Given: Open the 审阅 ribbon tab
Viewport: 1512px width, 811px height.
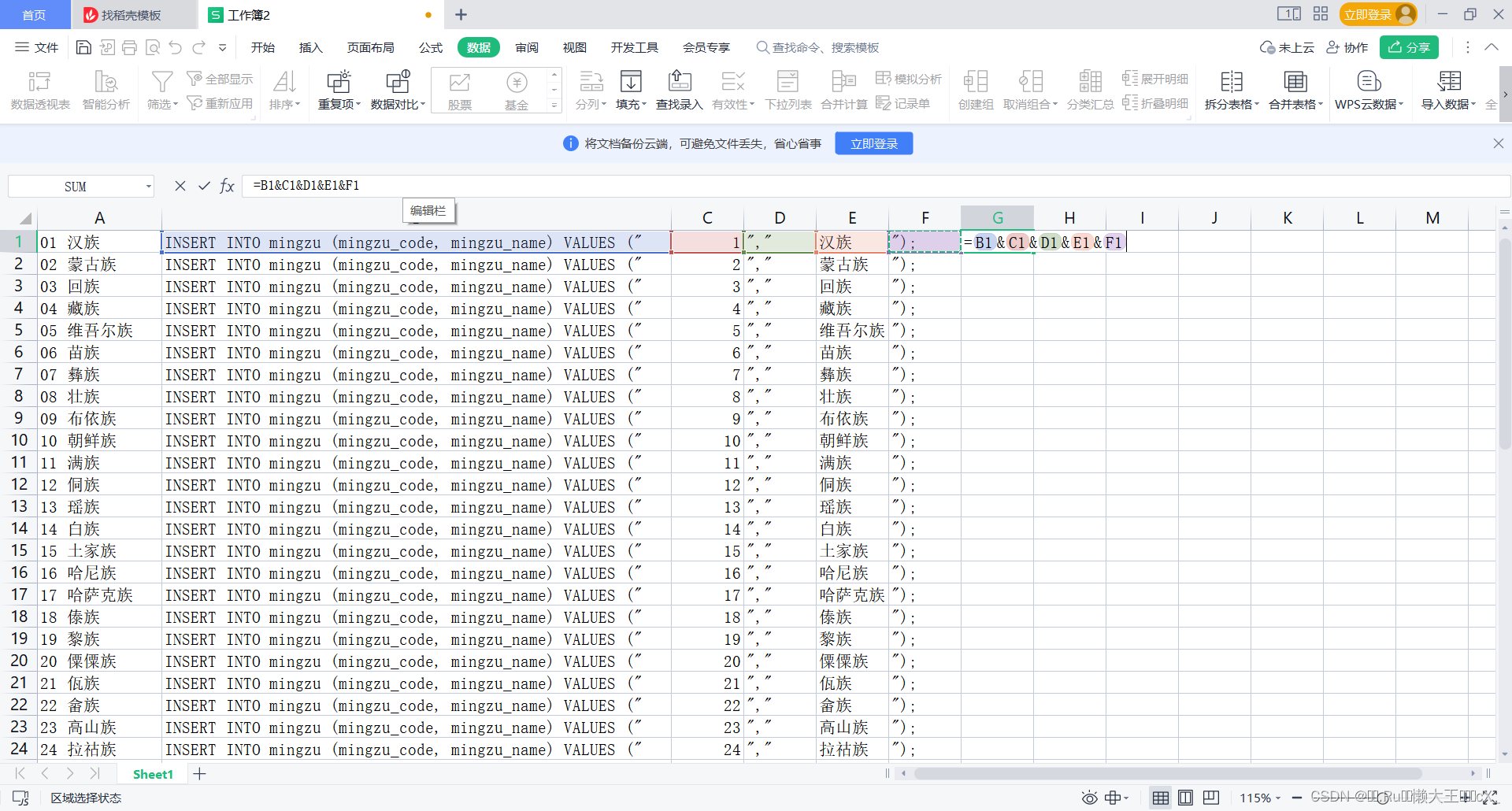Looking at the screenshot, I should click(x=527, y=48).
